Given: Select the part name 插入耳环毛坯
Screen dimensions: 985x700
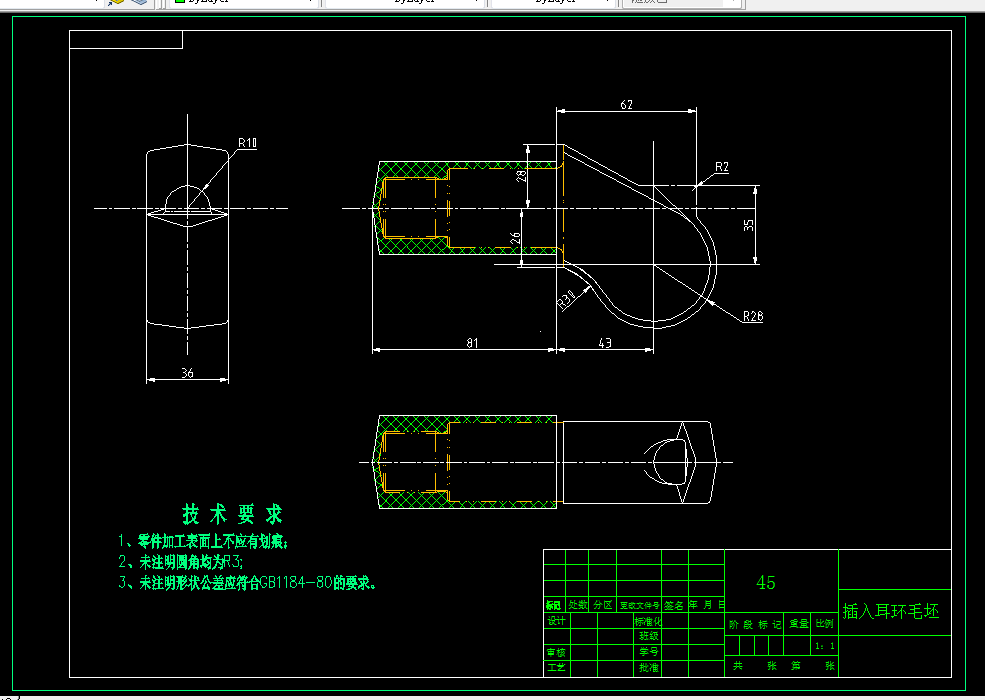Looking at the screenshot, I should coord(891,611).
